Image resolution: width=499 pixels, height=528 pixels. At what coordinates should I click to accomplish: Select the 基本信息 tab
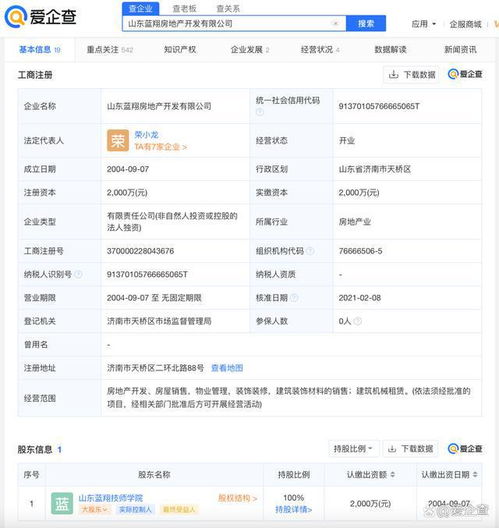pyautogui.click(x=40, y=50)
